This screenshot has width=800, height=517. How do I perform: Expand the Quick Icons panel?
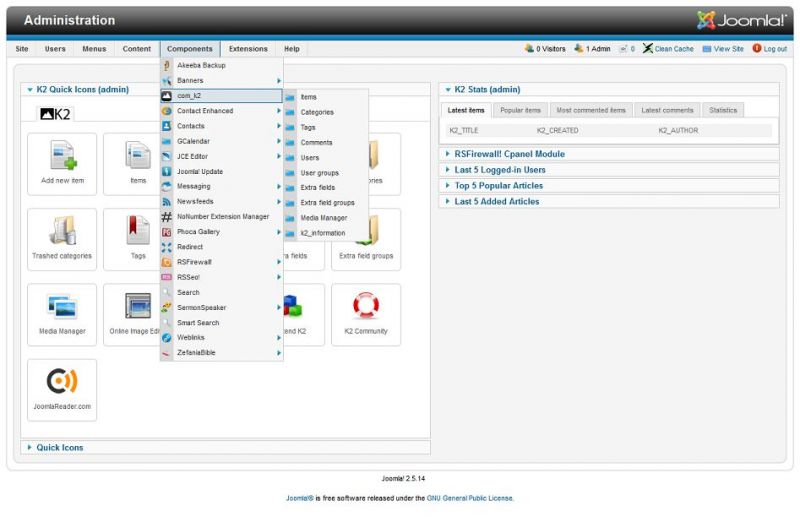tap(29, 447)
